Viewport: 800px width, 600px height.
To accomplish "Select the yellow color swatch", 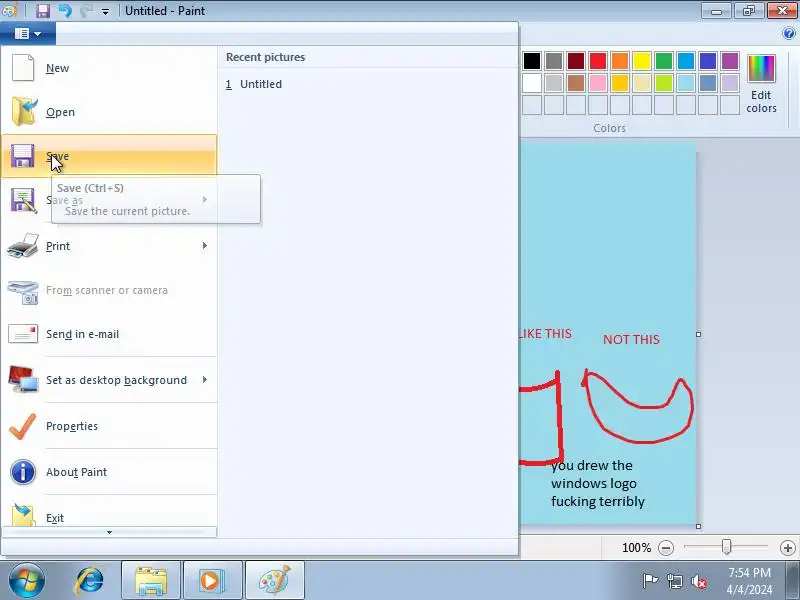I will tap(642, 61).
